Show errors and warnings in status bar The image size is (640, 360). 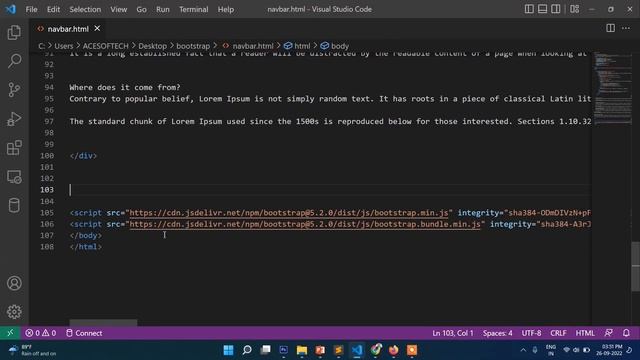point(41,333)
